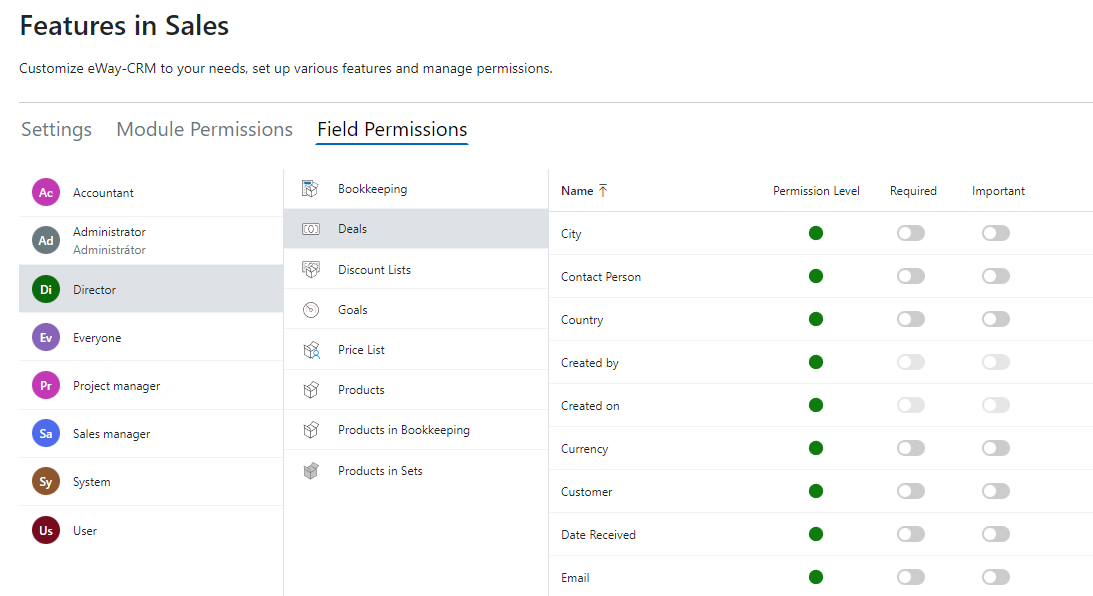The height and width of the screenshot is (596, 1093).
Task: Enable Required for Date Received
Action: point(911,535)
